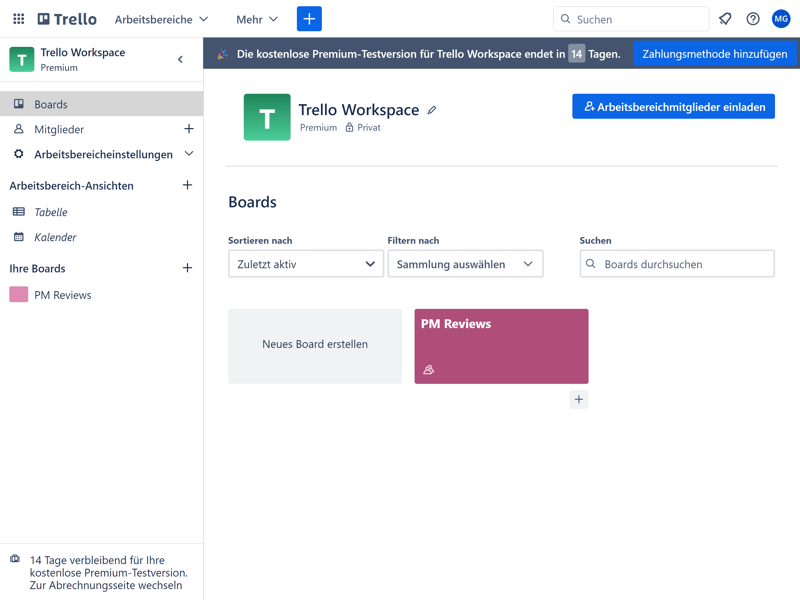The width and height of the screenshot is (800, 600).
Task: Add a board via plus beside Ihre Boards
Action: pos(187,268)
